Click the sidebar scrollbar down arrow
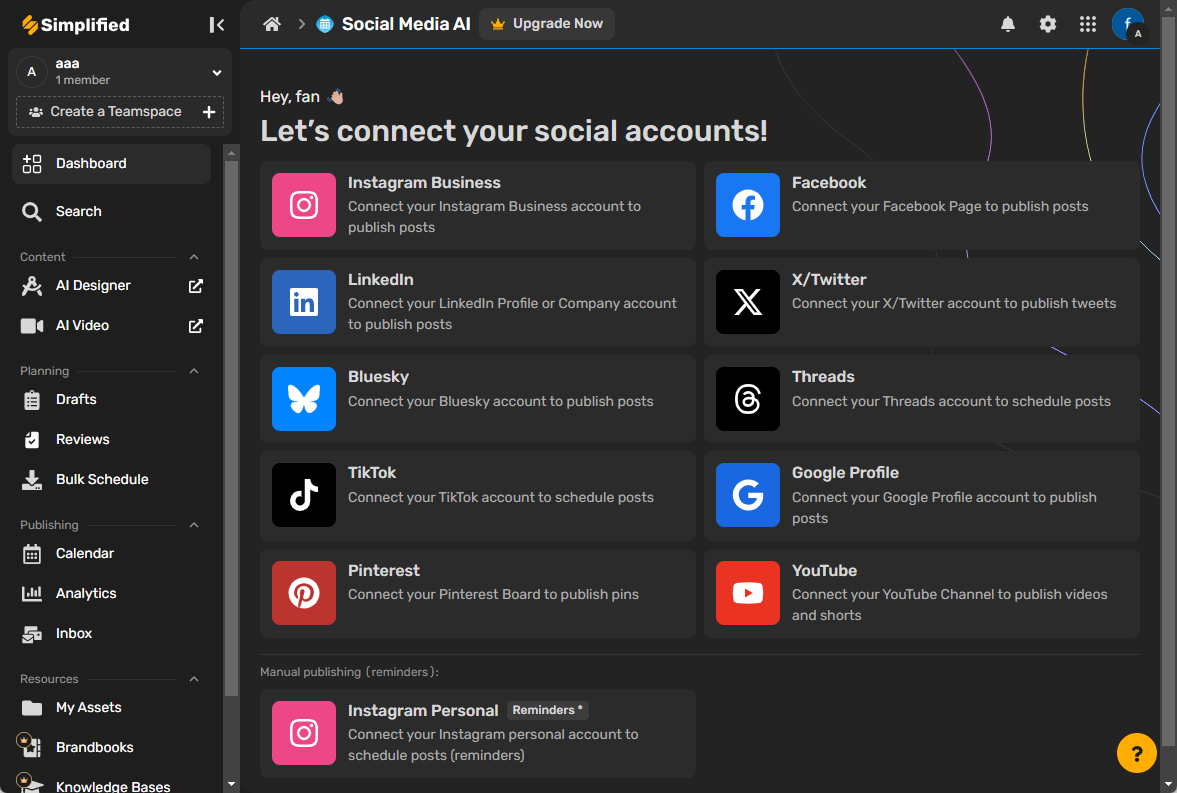 [x=231, y=784]
